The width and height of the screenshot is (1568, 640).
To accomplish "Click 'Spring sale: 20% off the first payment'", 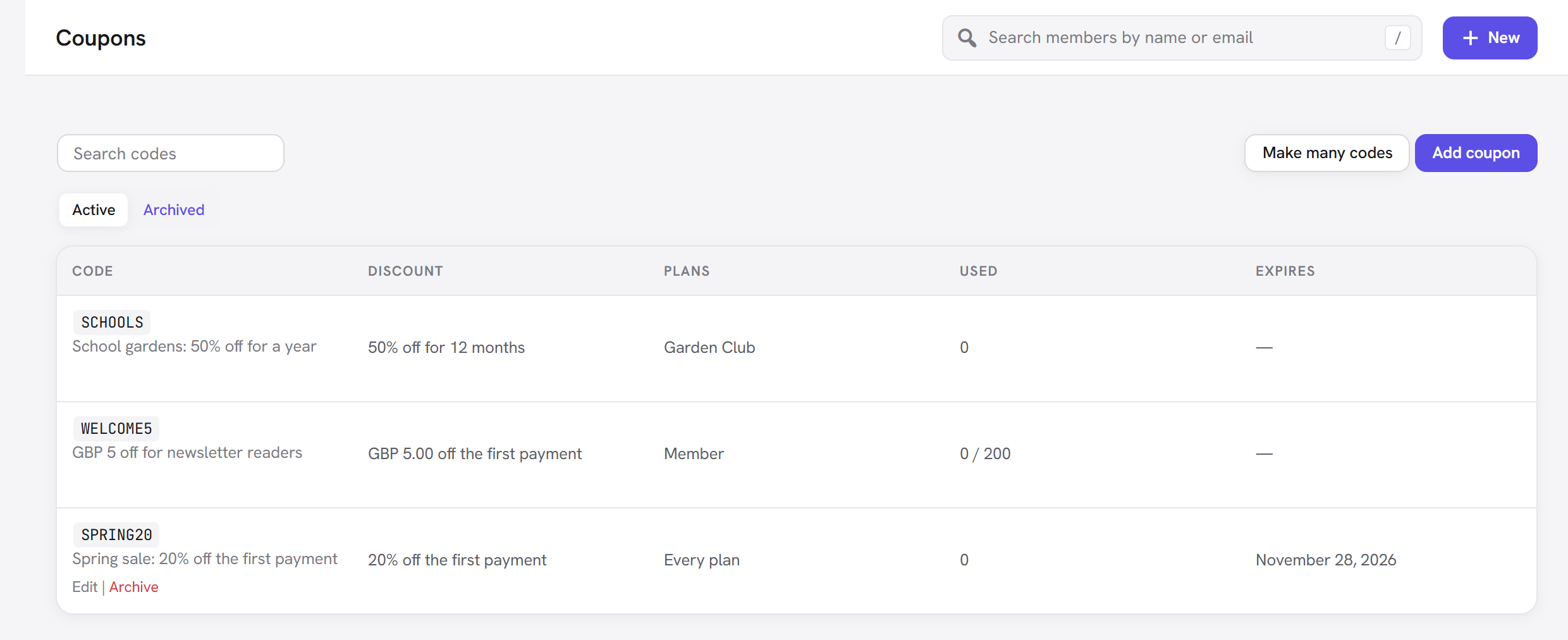I will pyautogui.click(x=205, y=558).
